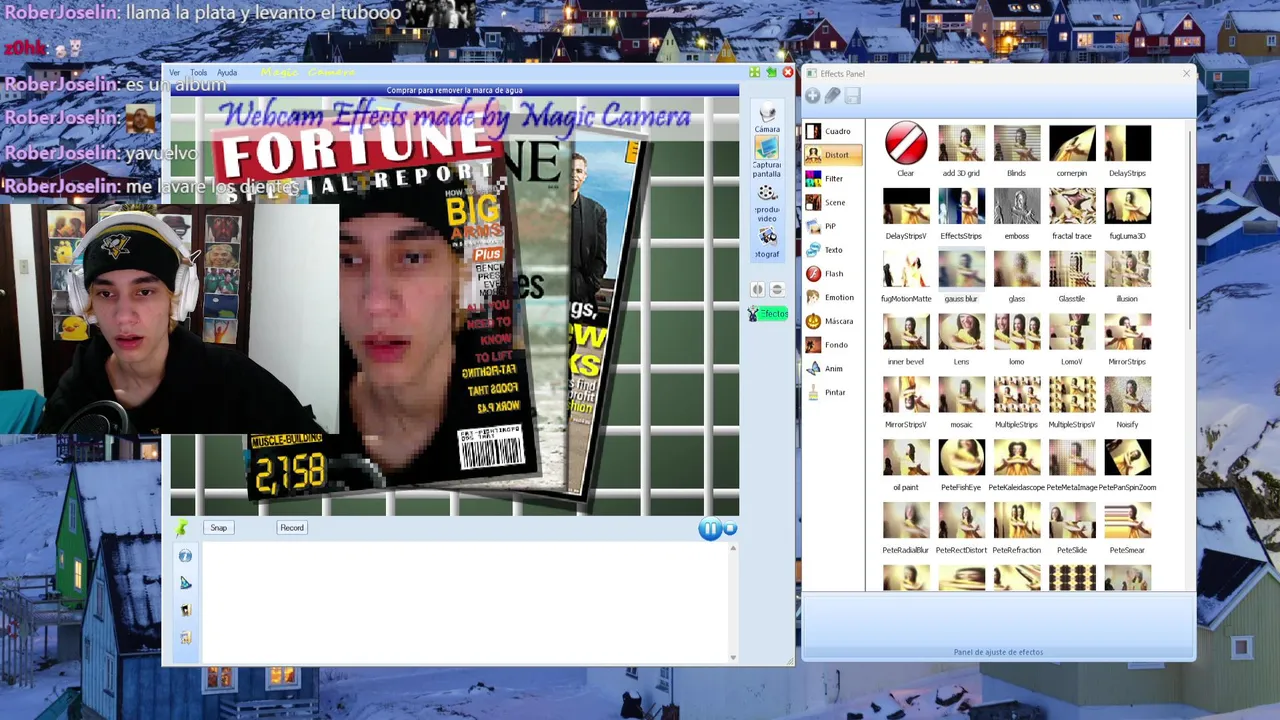Apply the PeteFishEye effect thumbnail
Viewport: 1280px width, 720px height.
click(961, 458)
